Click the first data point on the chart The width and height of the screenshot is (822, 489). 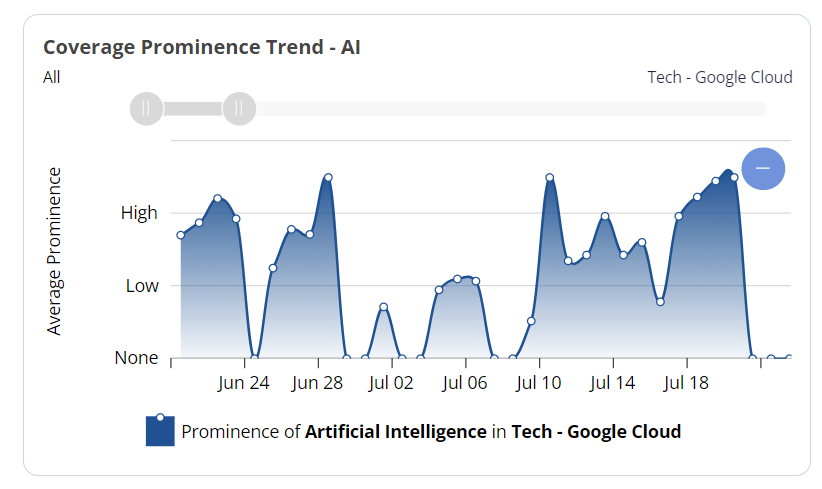coord(180,235)
